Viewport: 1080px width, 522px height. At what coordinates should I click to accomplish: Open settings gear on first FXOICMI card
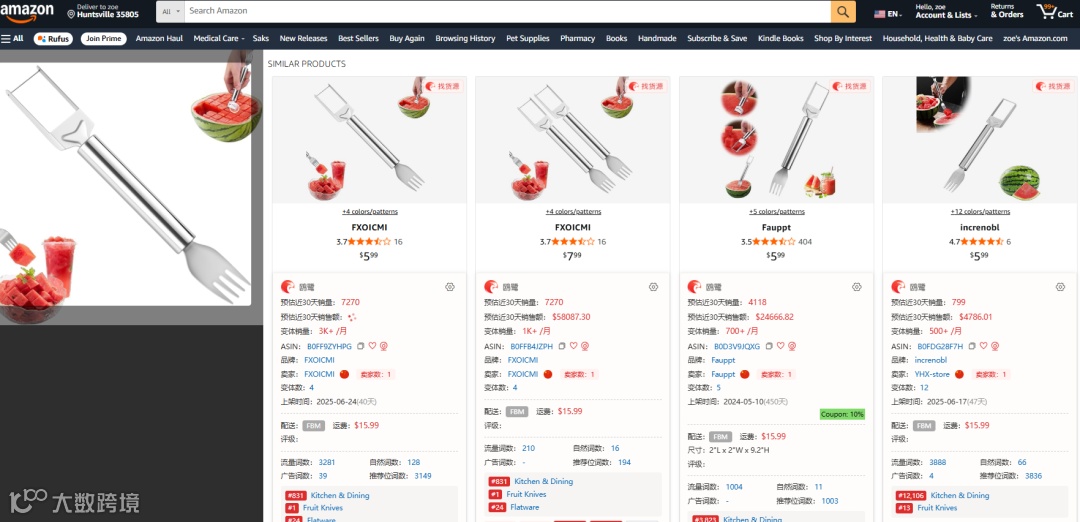point(450,287)
